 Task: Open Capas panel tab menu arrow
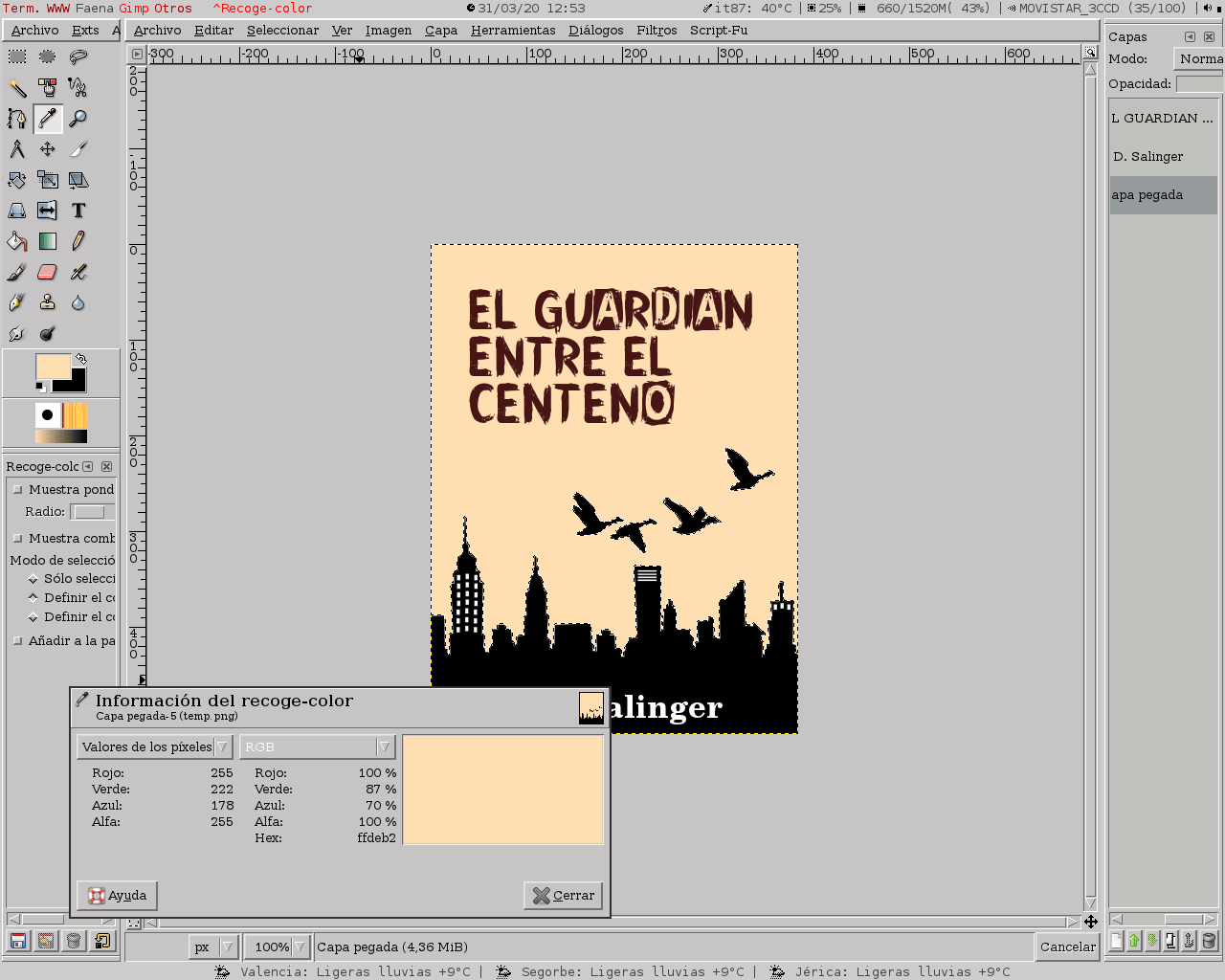click(1190, 36)
